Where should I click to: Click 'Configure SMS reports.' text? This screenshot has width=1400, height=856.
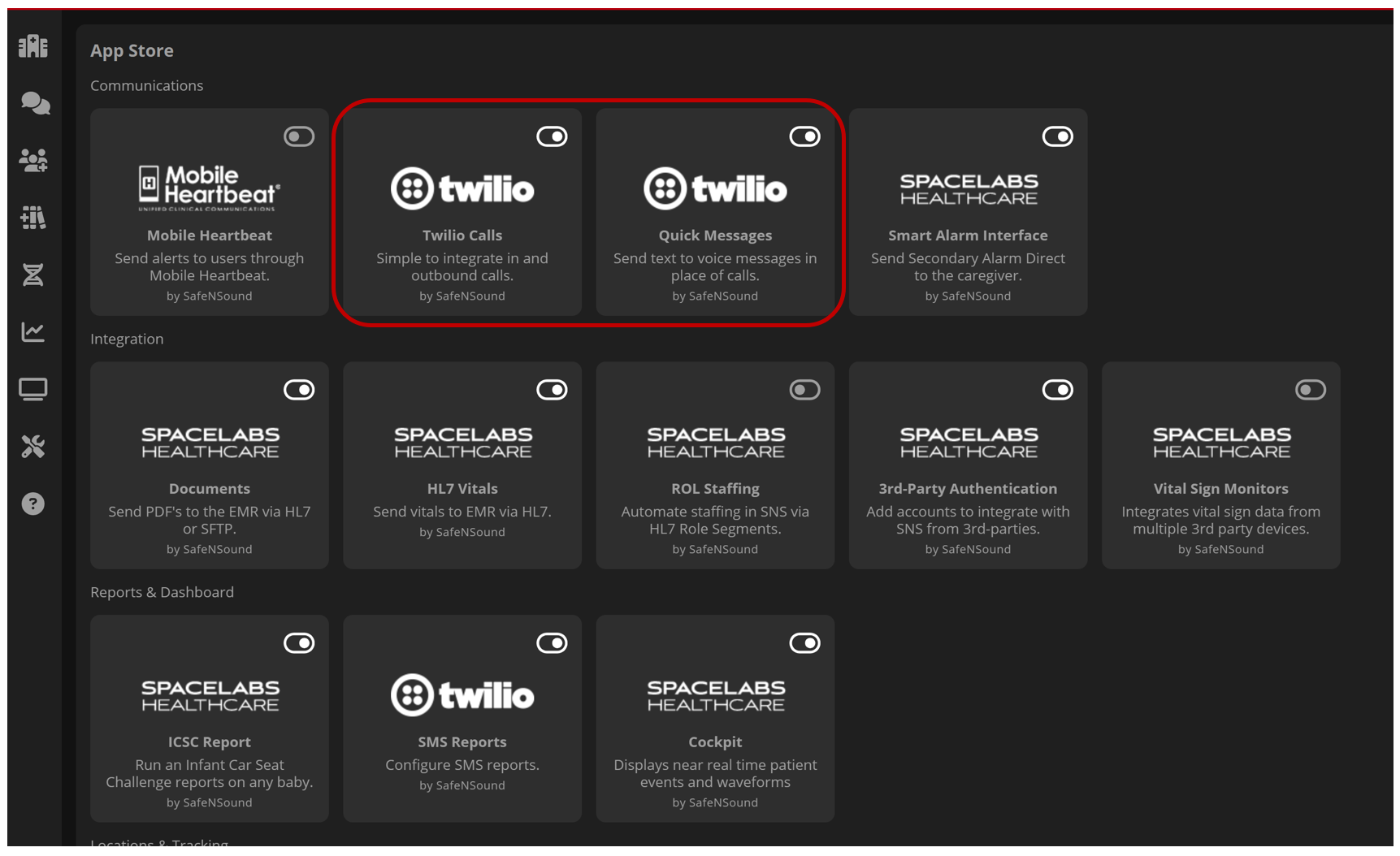[462, 766]
